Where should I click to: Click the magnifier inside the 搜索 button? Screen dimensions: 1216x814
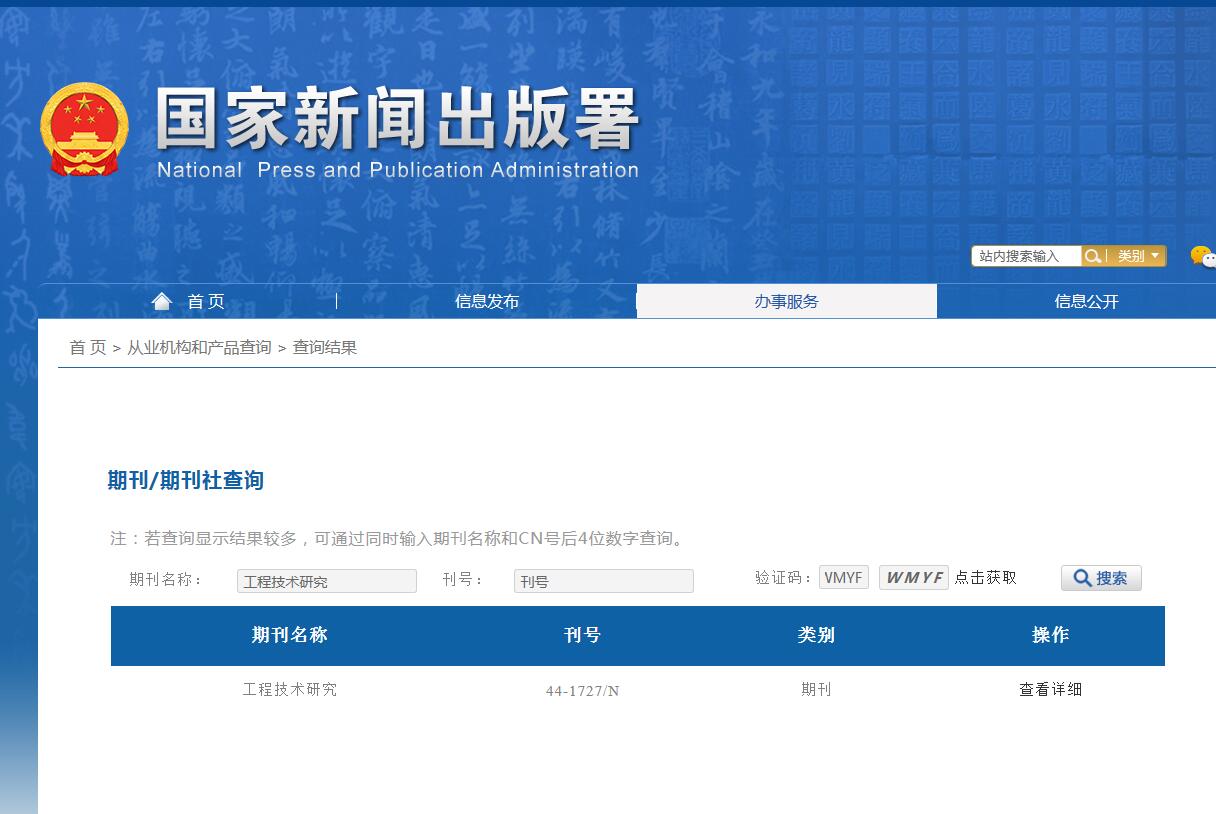(x=1080, y=577)
